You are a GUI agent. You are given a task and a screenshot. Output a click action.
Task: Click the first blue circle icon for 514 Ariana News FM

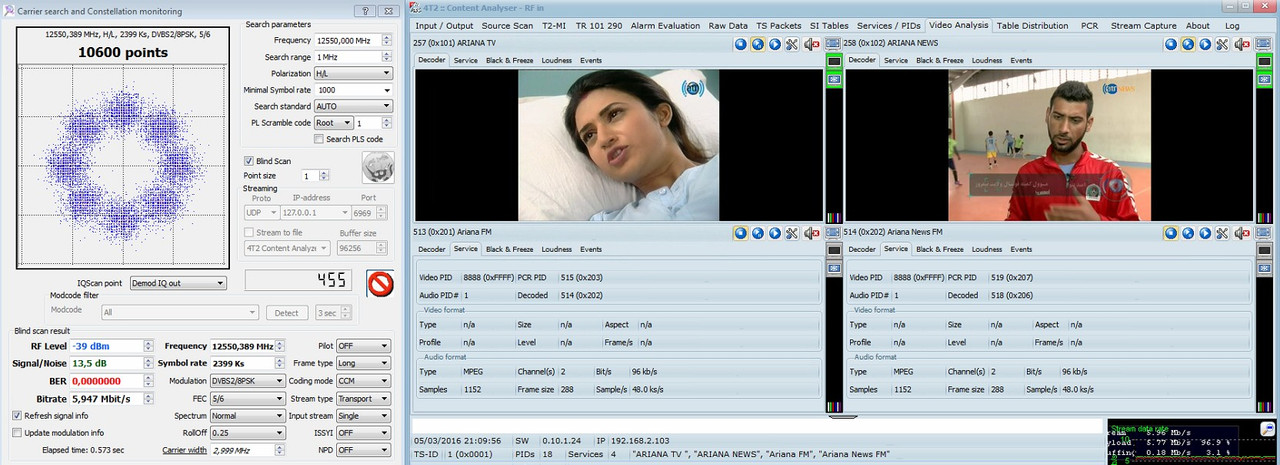(1170, 233)
